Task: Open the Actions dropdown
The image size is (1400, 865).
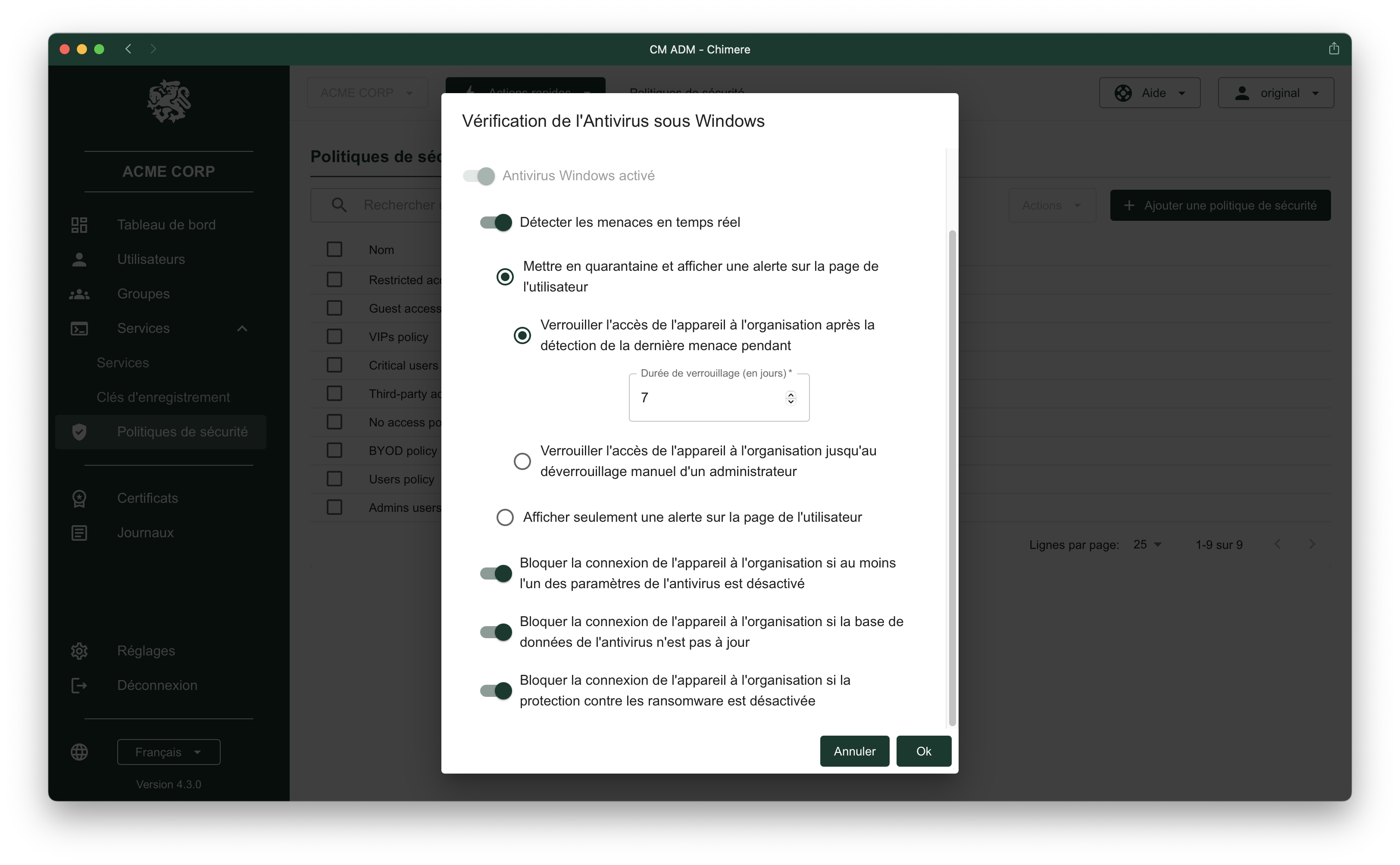Action: coord(1052,205)
